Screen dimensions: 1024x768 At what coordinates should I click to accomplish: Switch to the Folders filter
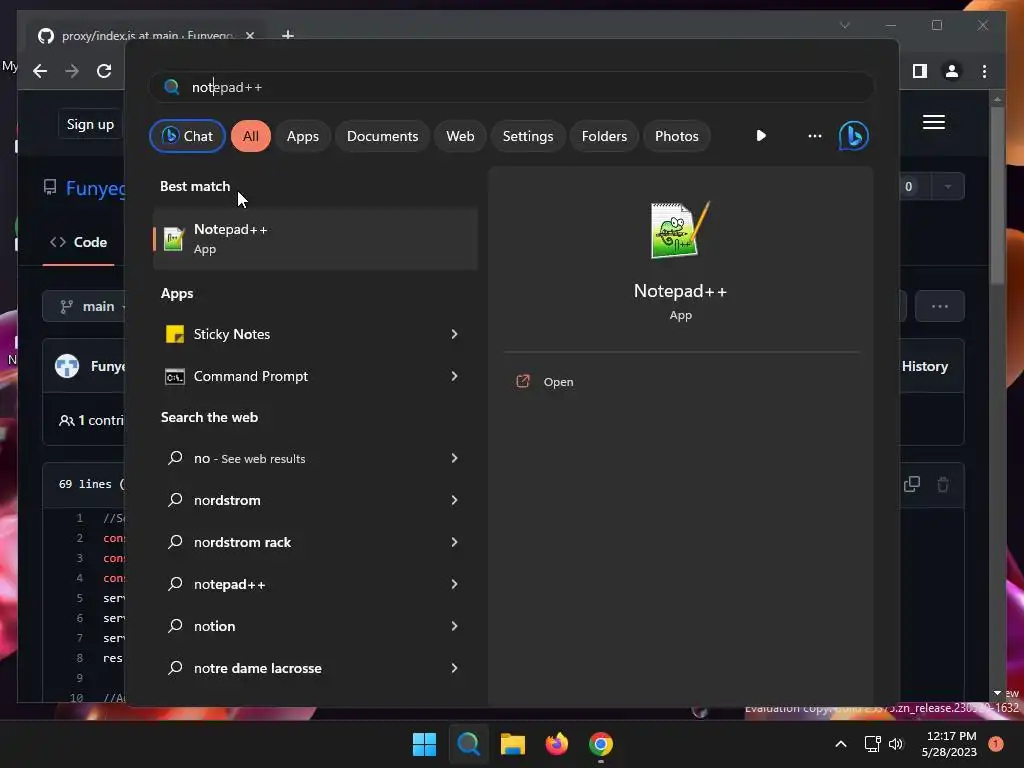[x=604, y=136]
